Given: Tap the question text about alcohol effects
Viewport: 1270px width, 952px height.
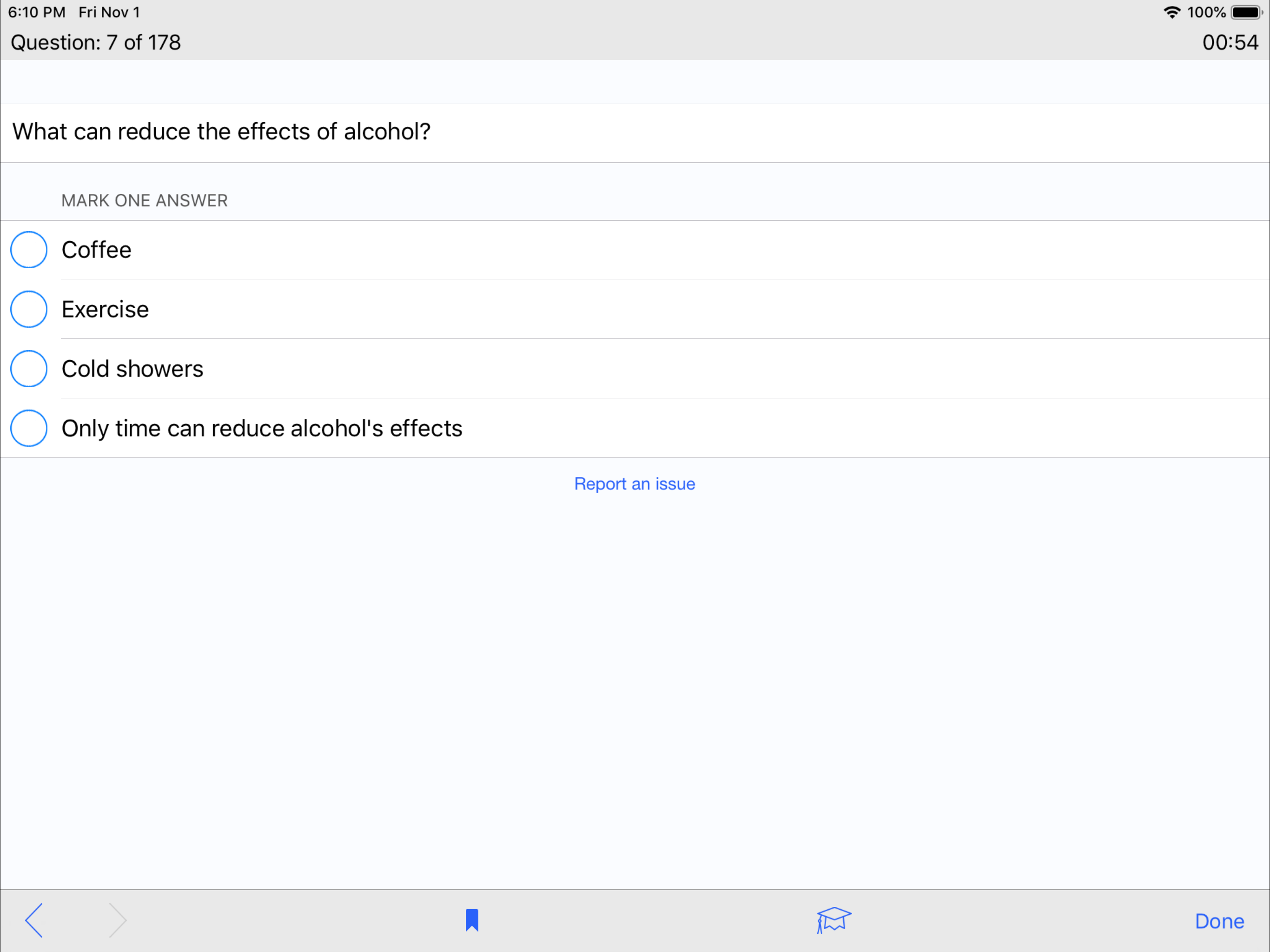Looking at the screenshot, I should [x=221, y=132].
